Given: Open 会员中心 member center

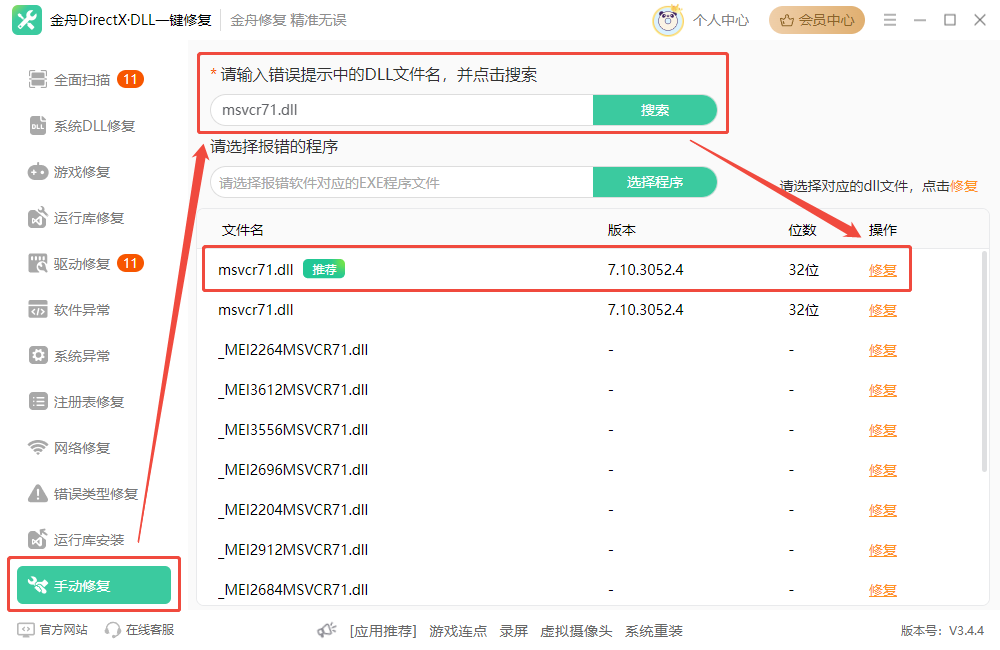Looking at the screenshot, I should click(x=817, y=20).
